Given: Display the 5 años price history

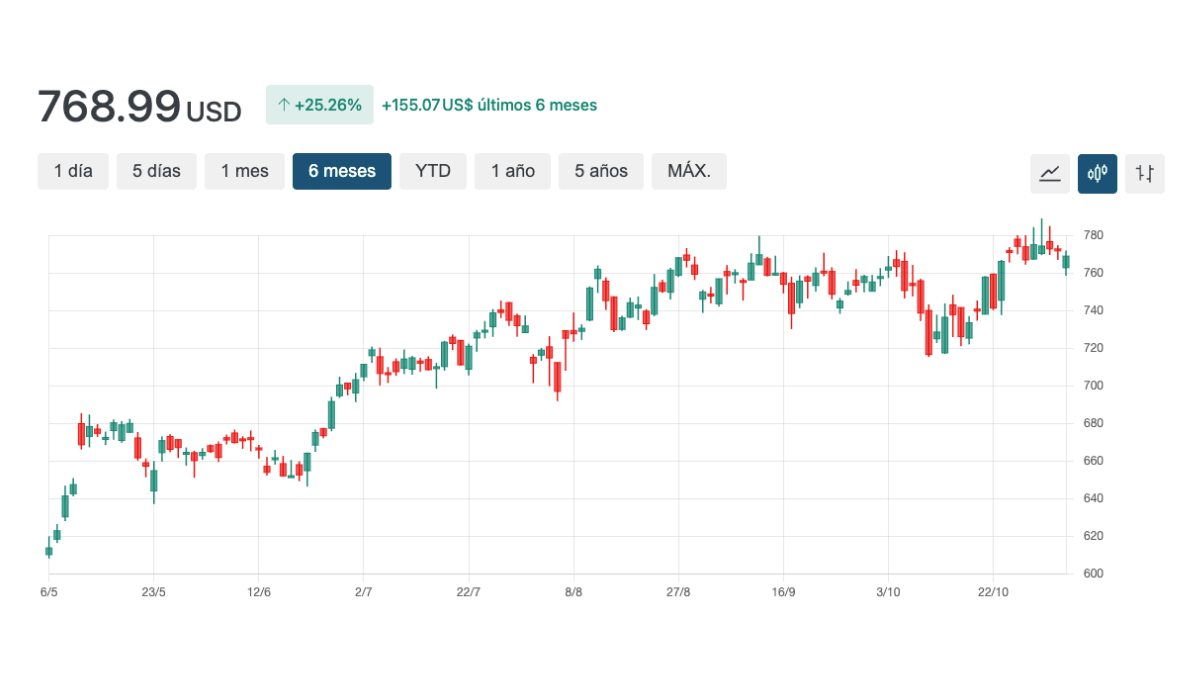Looking at the screenshot, I should pos(601,171).
